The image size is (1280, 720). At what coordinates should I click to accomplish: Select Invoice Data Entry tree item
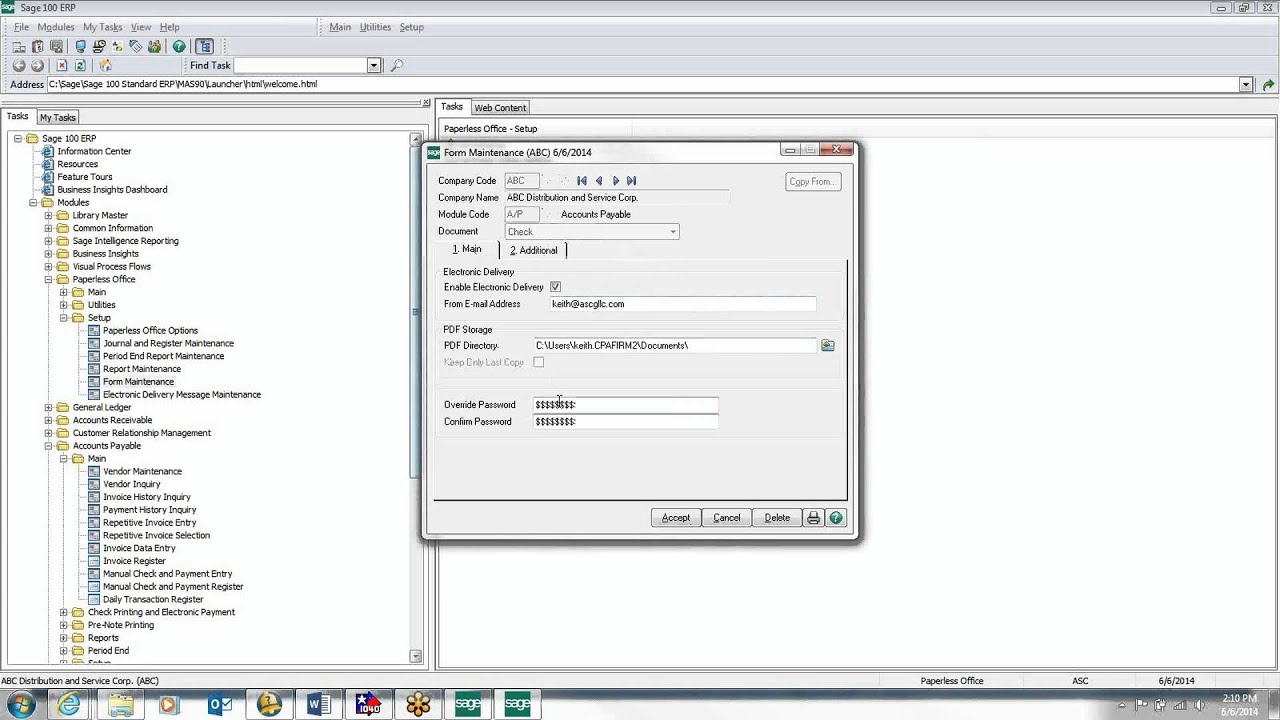pos(139,548)
